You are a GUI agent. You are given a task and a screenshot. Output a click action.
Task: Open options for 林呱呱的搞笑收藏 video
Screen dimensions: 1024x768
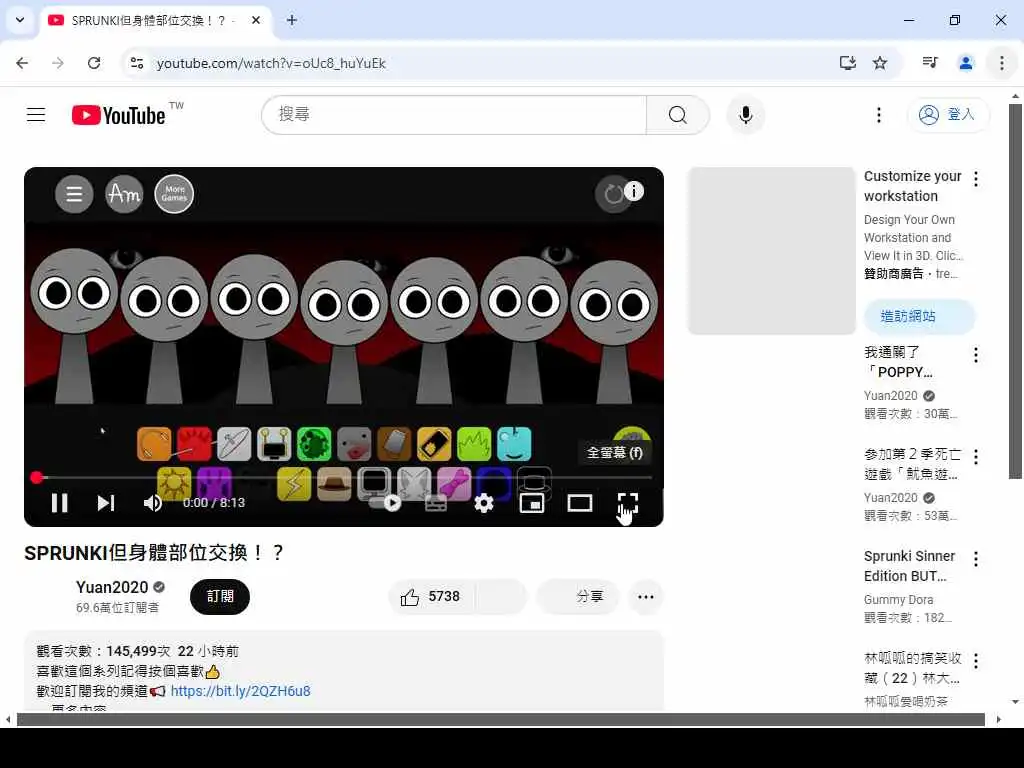[x=976, y=661]
